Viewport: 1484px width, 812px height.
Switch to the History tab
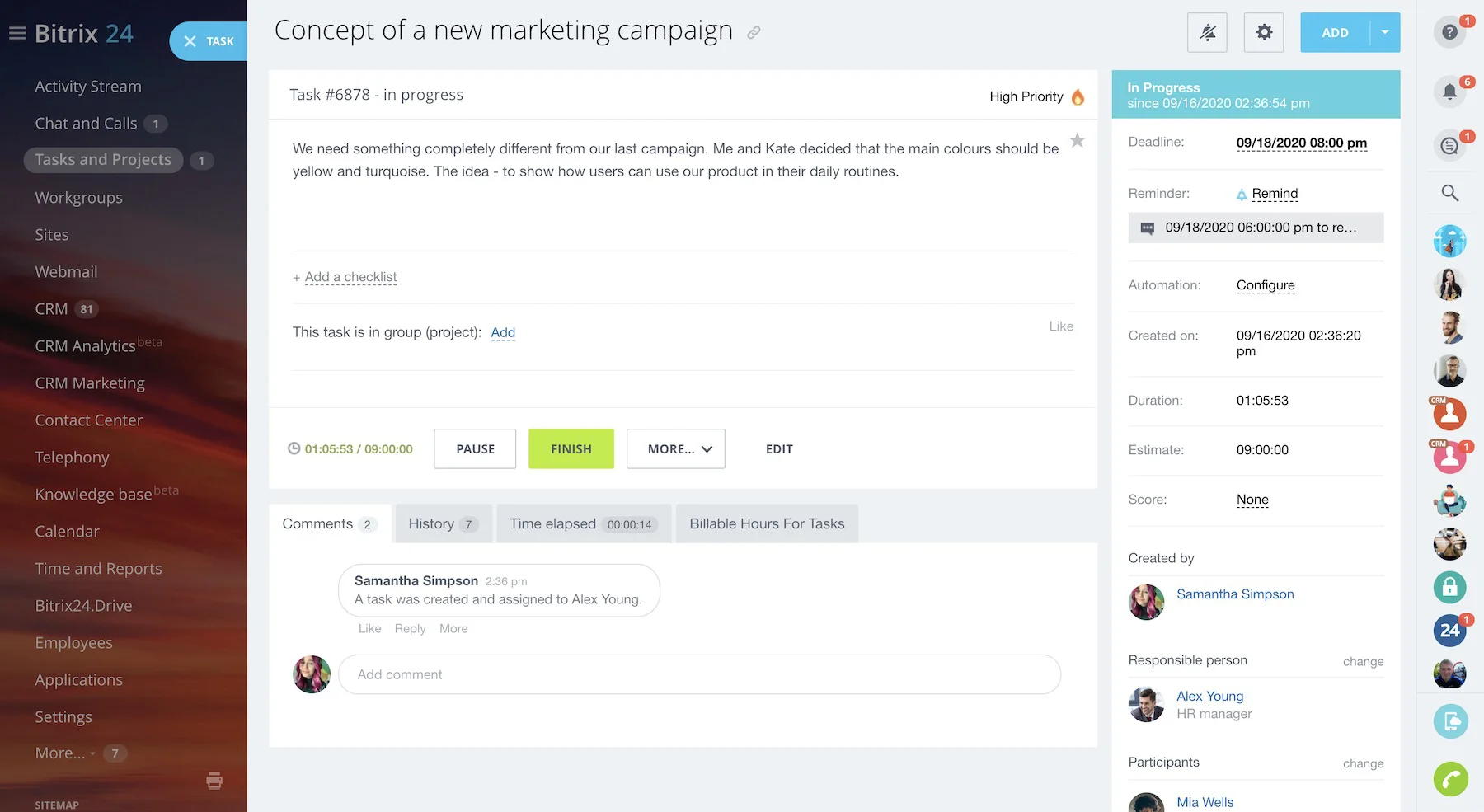(443, 524)
